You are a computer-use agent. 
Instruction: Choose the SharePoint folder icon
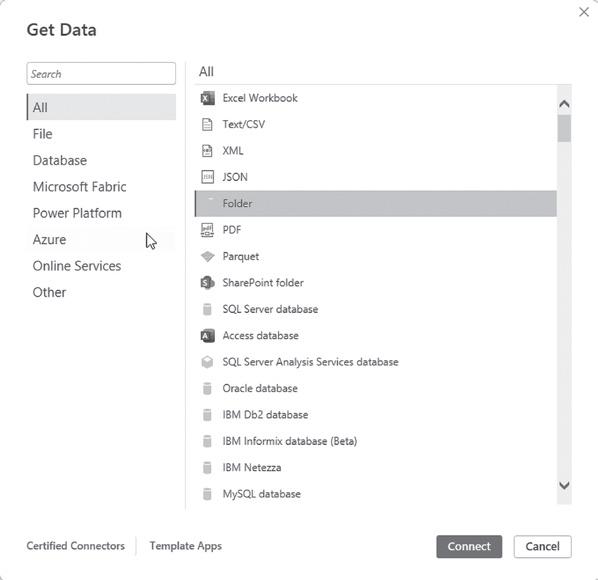point(207,283)
